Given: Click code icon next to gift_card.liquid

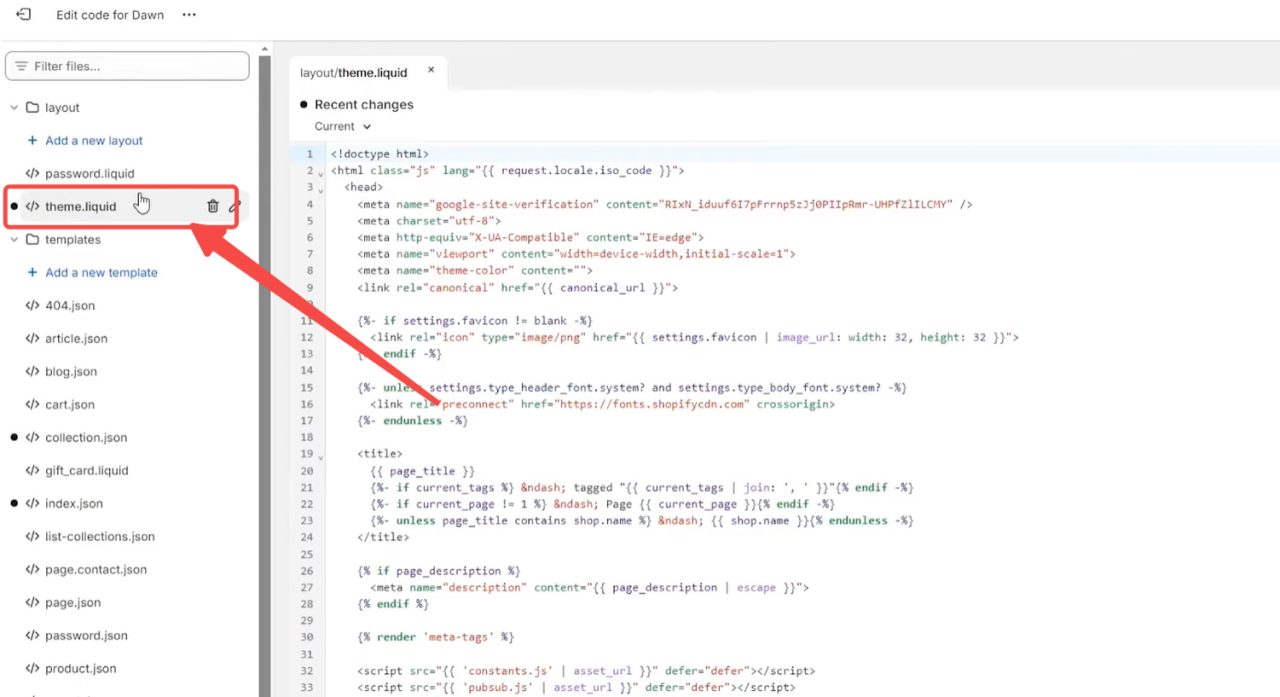Looking at the screenshot, I should [x=32, y=470].
